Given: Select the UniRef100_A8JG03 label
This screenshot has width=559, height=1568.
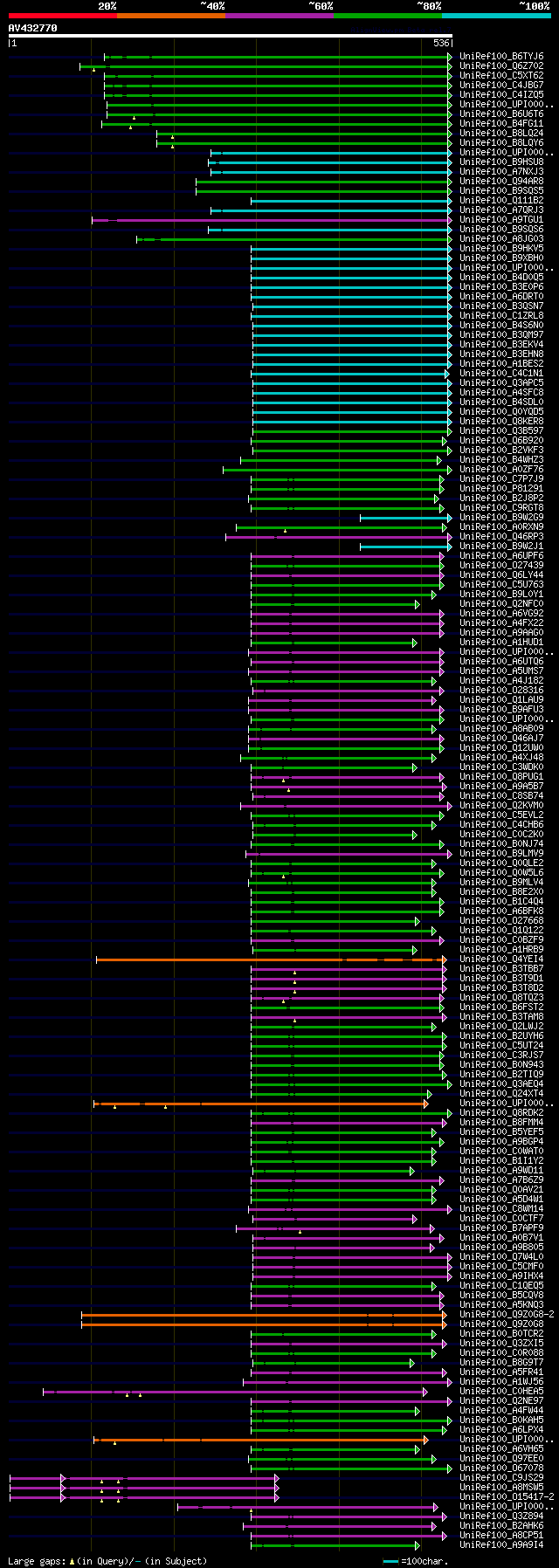Looking at the screenshot, I should click(x=501, y=239).
